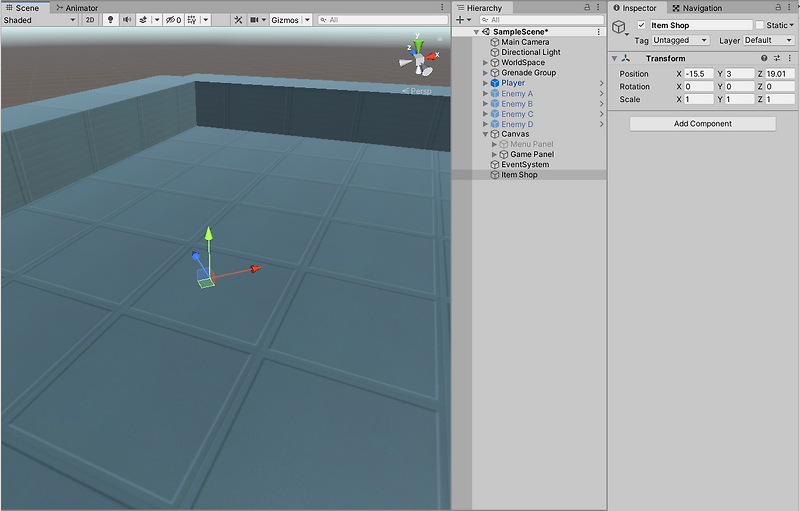This screenshot has width=800, height=511.
Task: Click the blue Z move arrow handle
Action: 196,255
